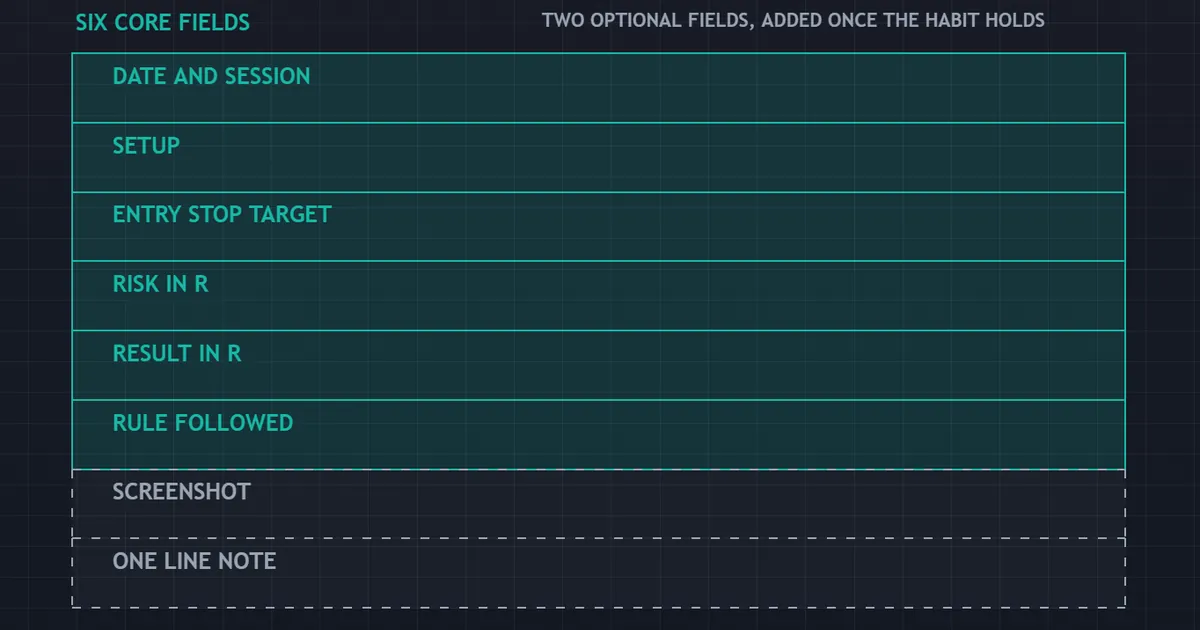This screenshot has width=1200, height=630.
Task: Click inside the RULE FOLLOWED row
Action: 598,434
